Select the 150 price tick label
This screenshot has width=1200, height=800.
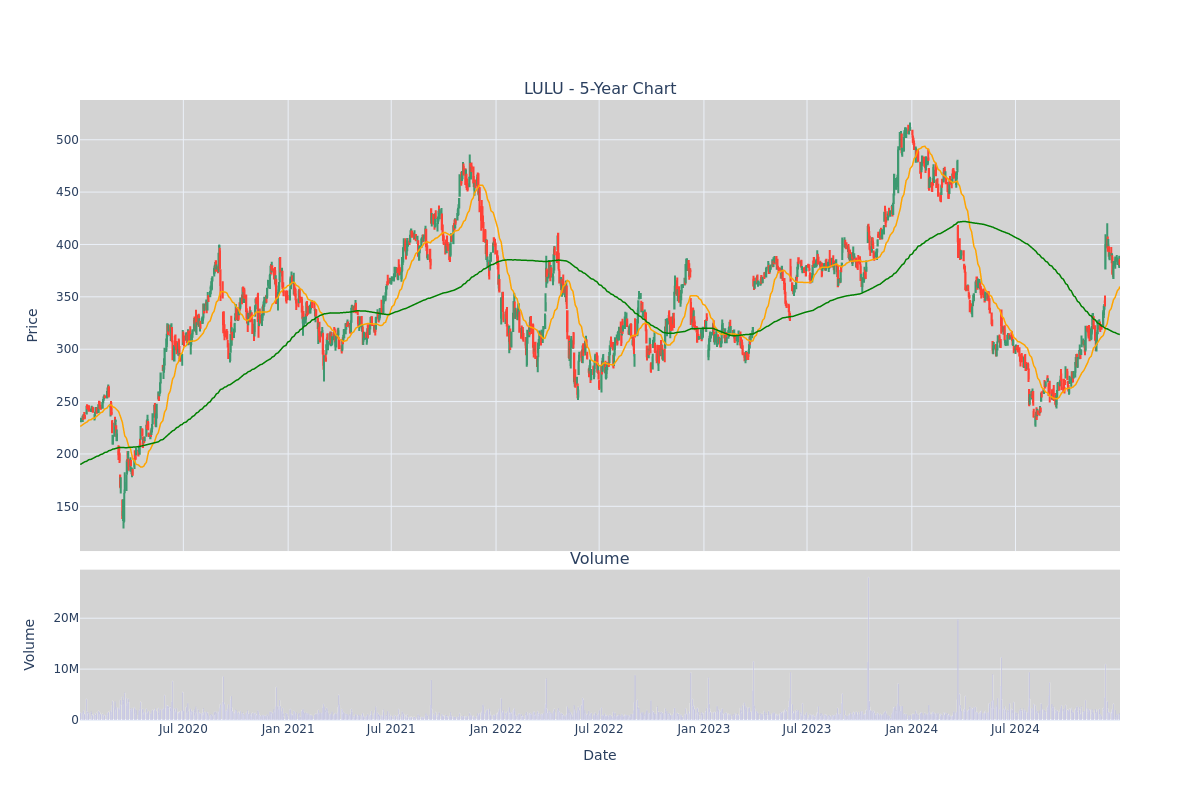pos(66,507)
